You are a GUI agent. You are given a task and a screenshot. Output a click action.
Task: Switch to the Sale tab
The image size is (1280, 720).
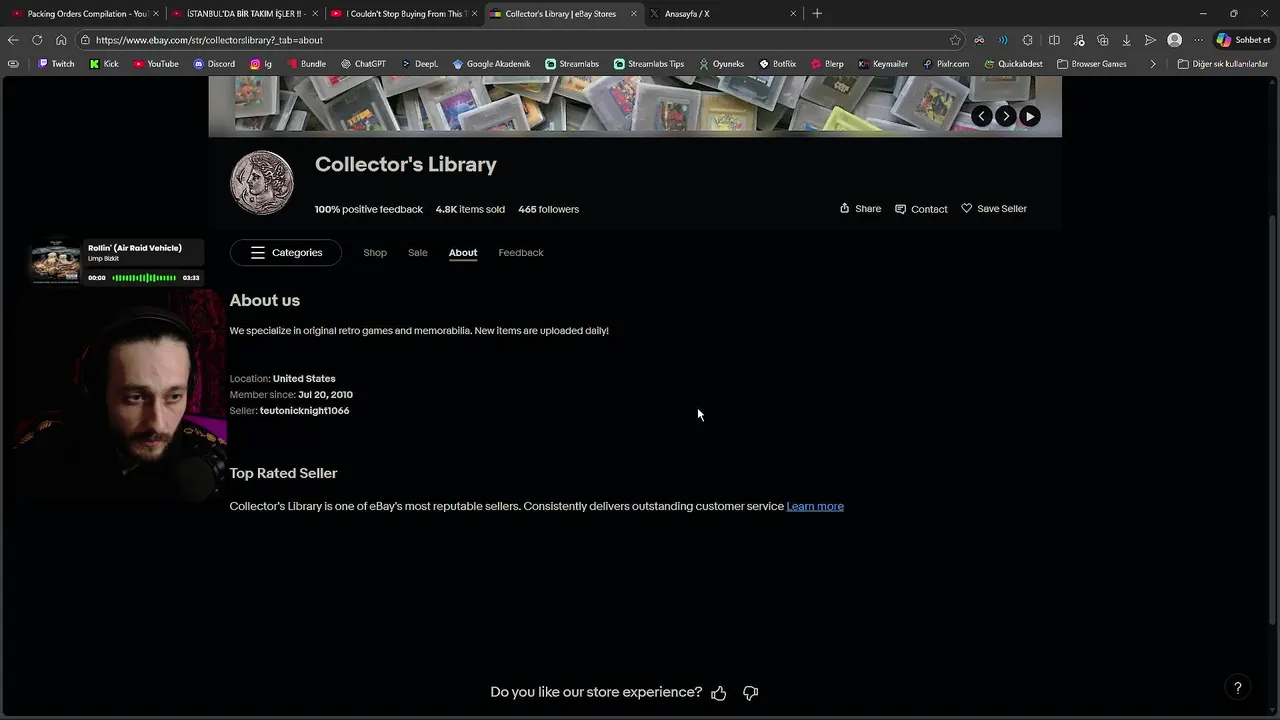pyautogui.click(x=418, y=253)
